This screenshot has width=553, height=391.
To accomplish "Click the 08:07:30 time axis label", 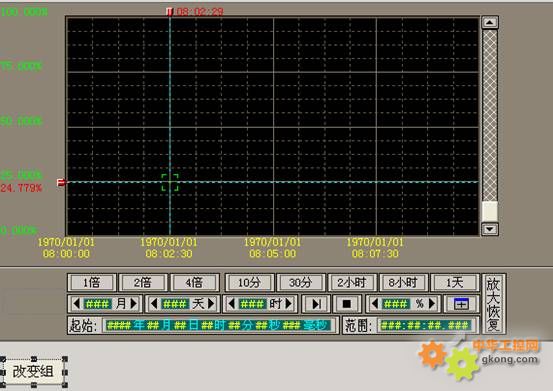I will tap(375, 254).
